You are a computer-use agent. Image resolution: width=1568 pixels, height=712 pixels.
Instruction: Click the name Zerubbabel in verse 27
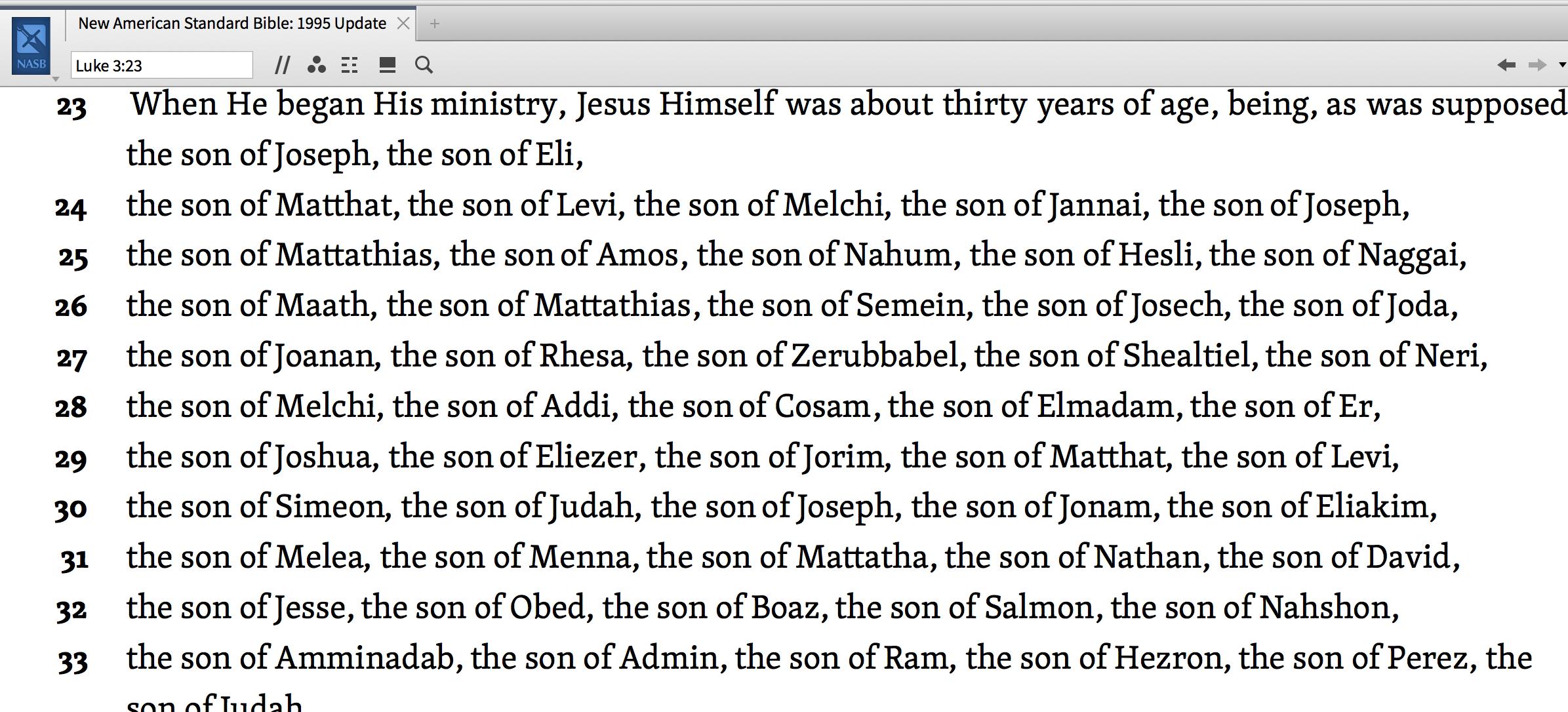(875, 356)
